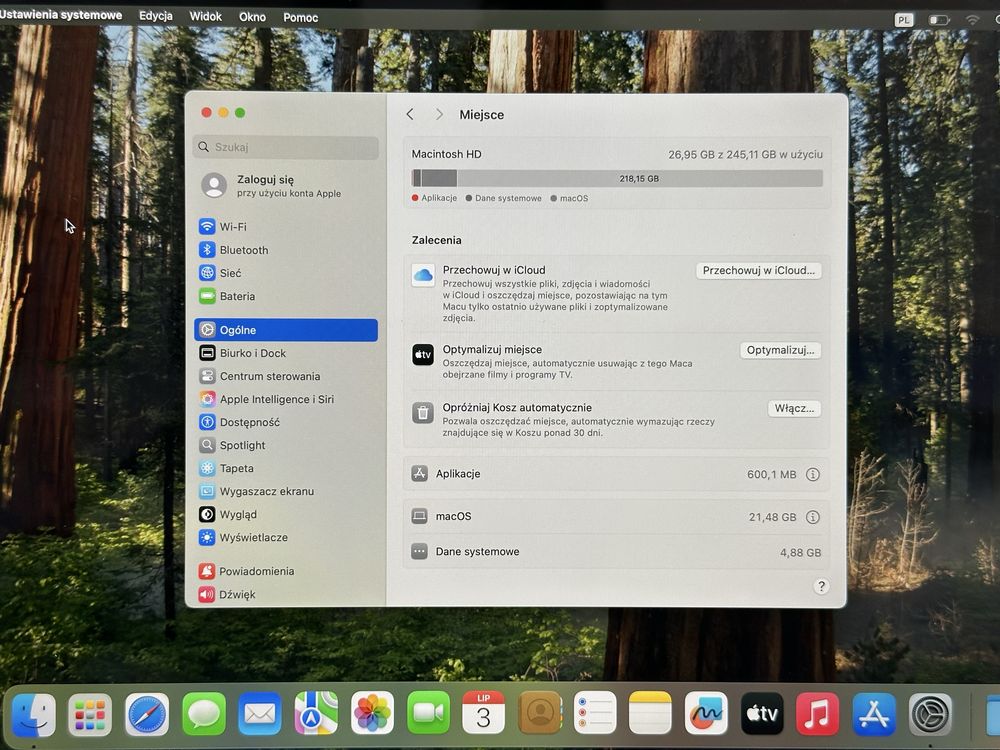Image resolution: width=1000 pixels, height=750 pixels.
Task: Select Bateria in the sidebar
Action: click(x=286, y=296)
